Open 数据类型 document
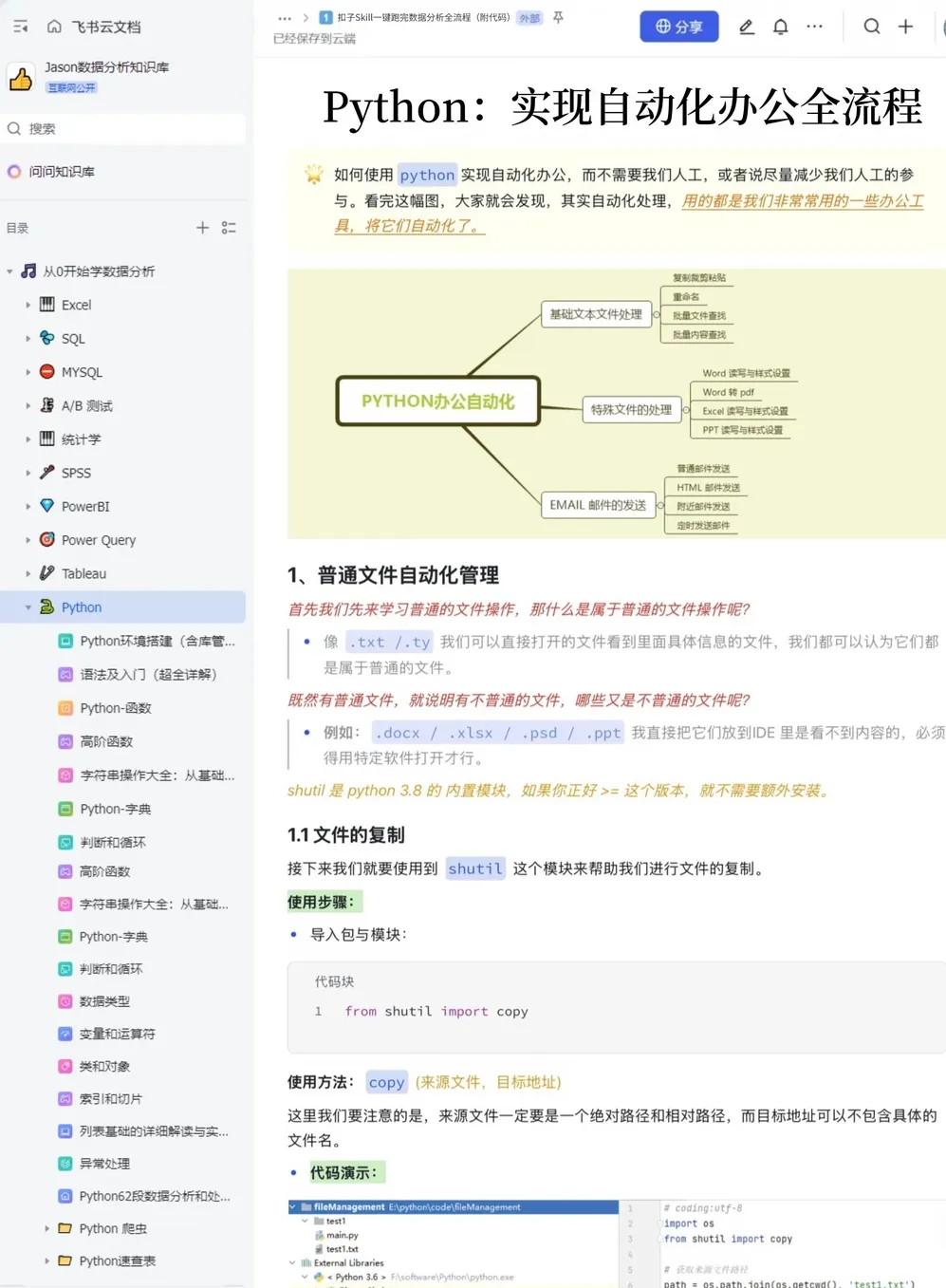Screen dimensions: 946x1288 (x=104, y=1001)
